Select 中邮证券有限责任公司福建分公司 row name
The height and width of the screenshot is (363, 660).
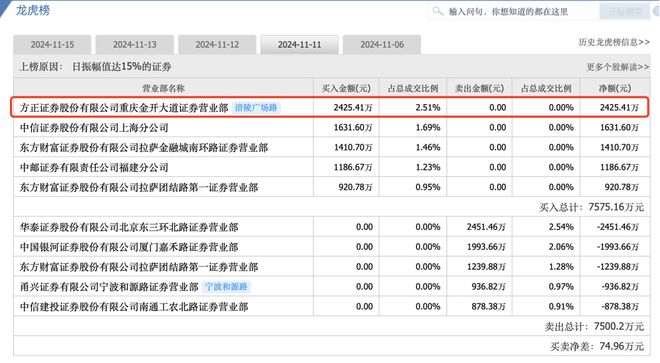point(94,168)
